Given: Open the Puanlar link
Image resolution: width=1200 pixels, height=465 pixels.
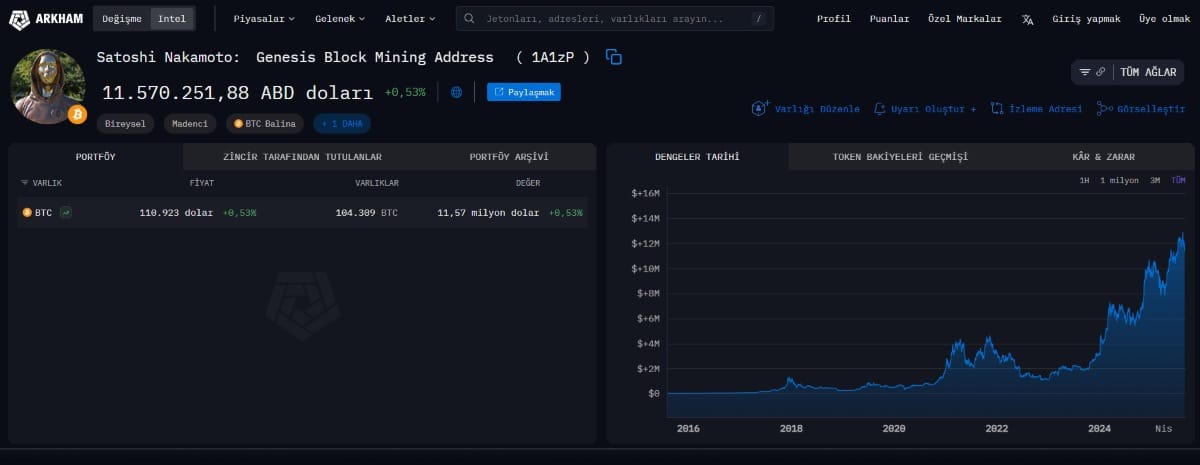Looking at the screenshot, I should pyautogui.click(x=889, y=19).
